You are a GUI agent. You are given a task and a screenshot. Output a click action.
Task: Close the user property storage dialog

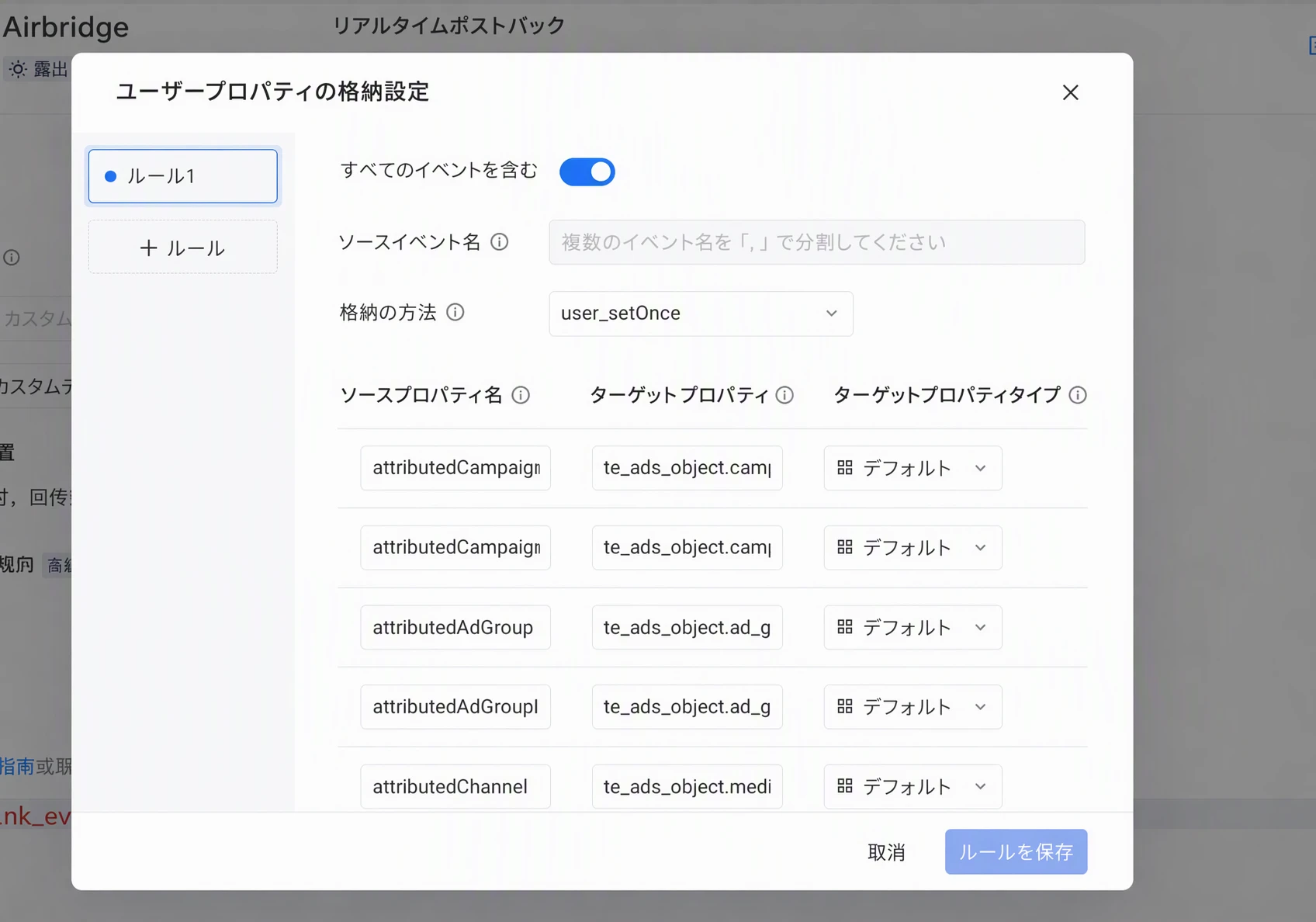click(1070, 92)
